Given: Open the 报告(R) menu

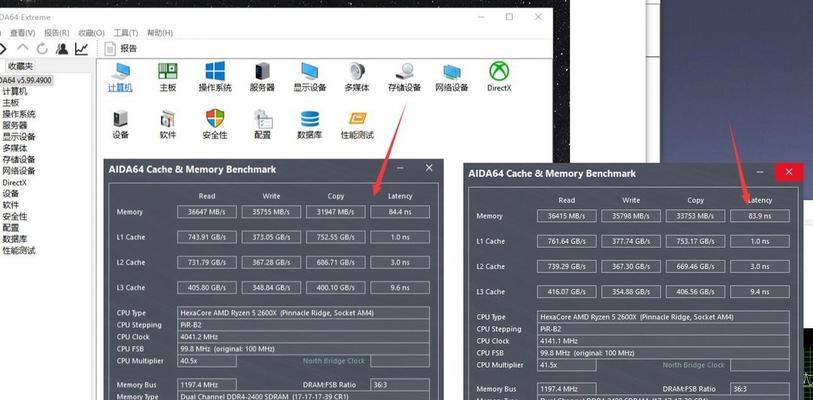Looking at the screenshot, I should (x=57, y=33).
